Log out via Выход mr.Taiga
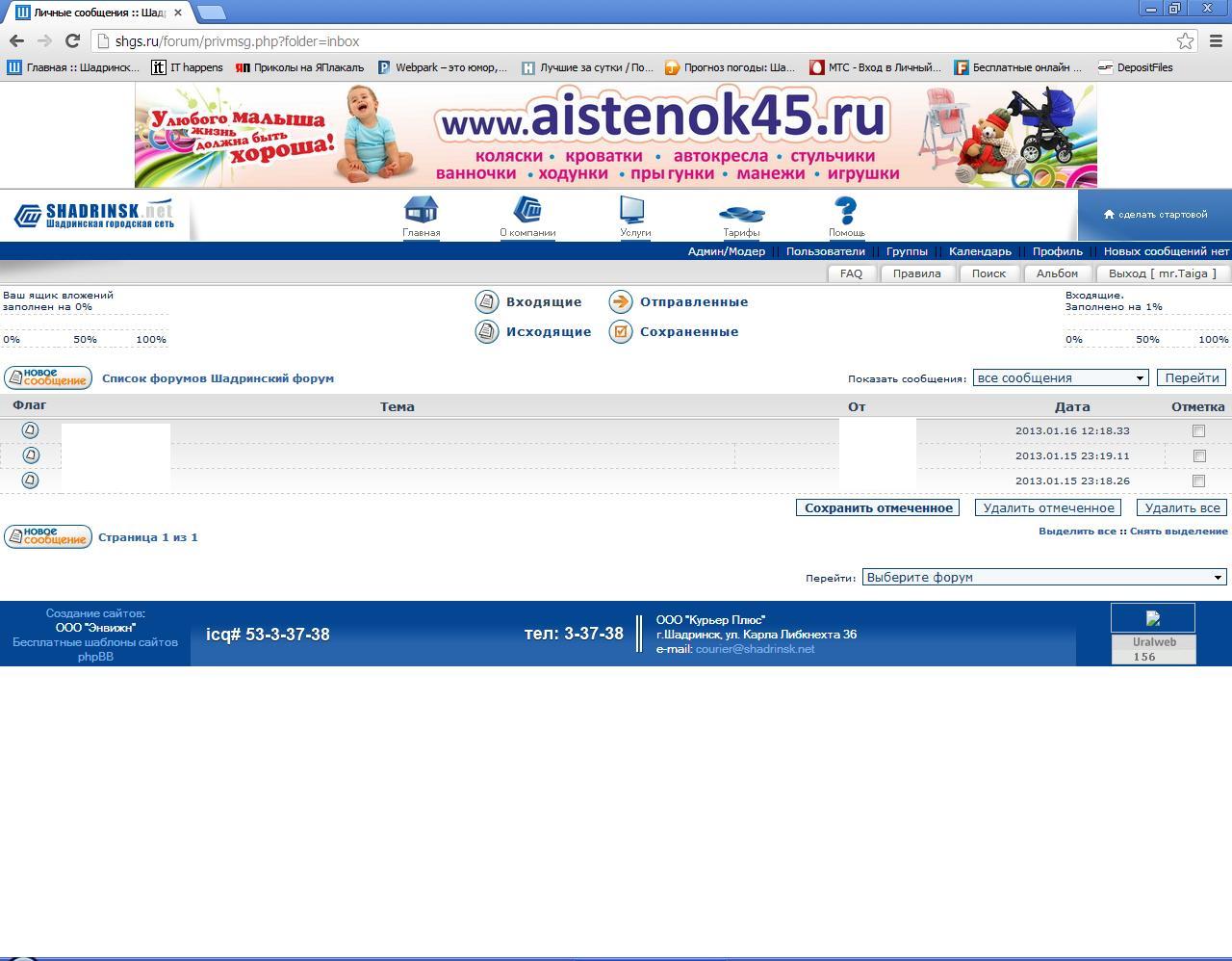The width and height of the screenshot is (1232, 961). pos(1163,273)
